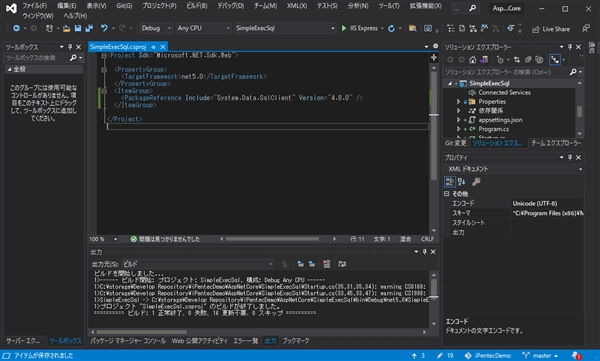
Task: Click the Toolbox search magnifier icon
Action: click(73, 57)
